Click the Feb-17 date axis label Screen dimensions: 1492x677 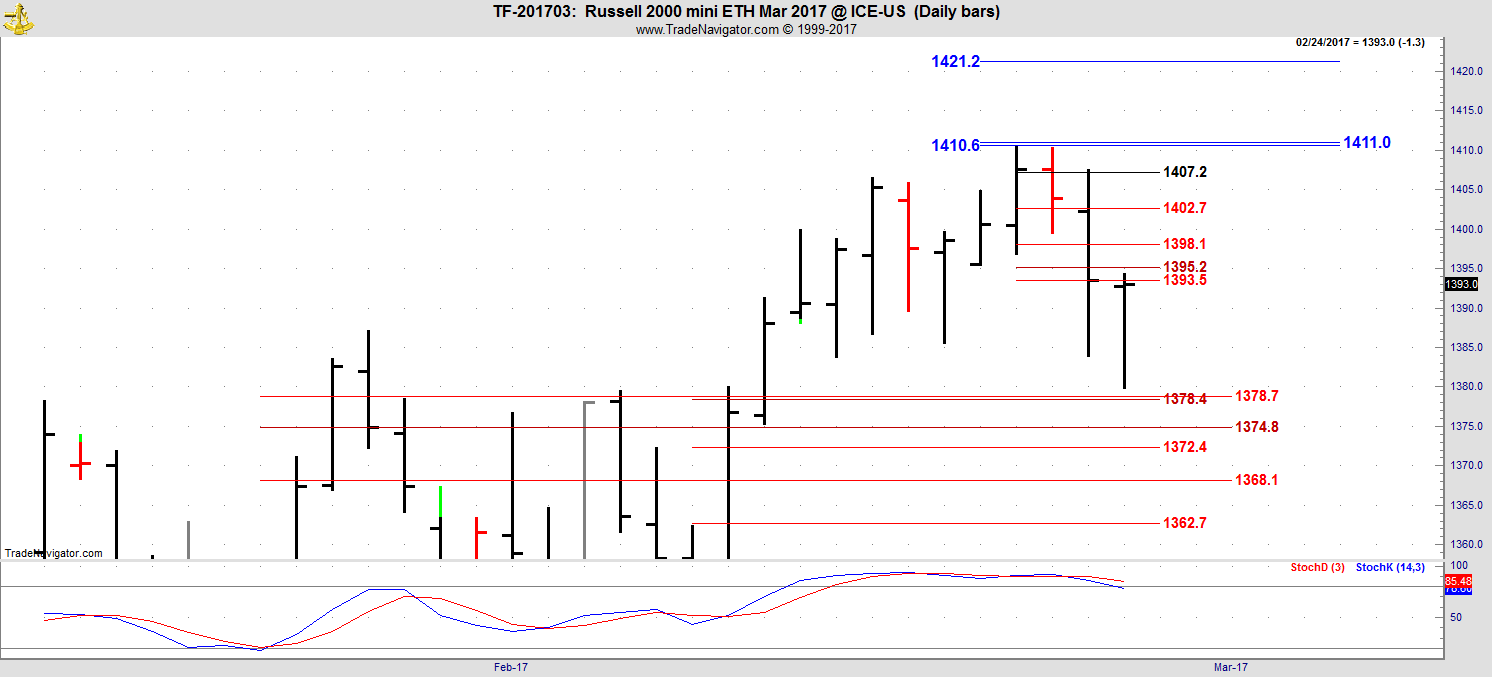point(511,667)
